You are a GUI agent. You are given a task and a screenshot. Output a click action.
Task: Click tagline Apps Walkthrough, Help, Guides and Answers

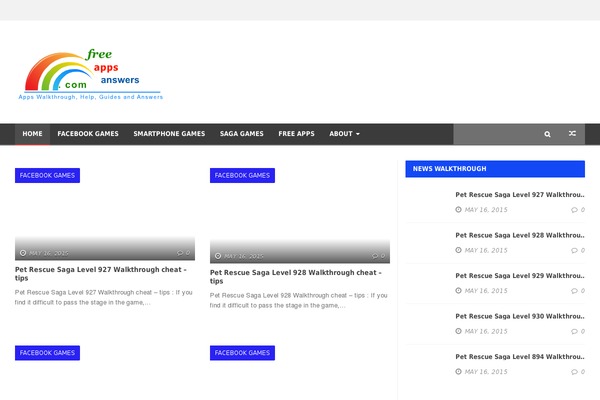pyautogui.click(x=91, y=97)
